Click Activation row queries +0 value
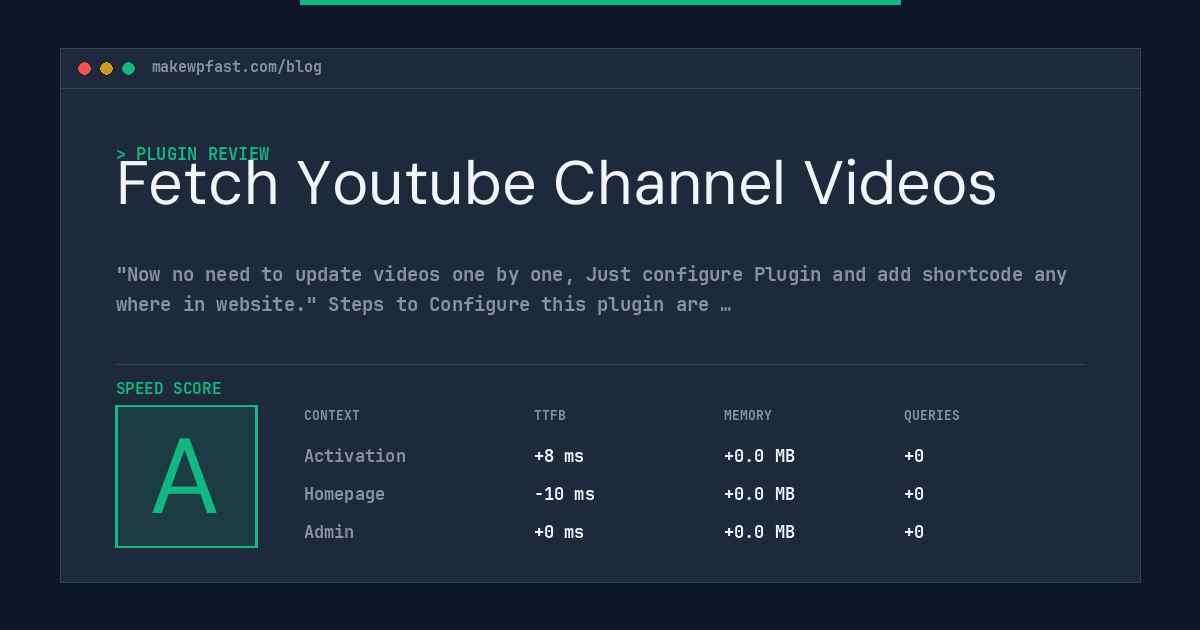The image size is (1200, 630). (x=914, y=456)
